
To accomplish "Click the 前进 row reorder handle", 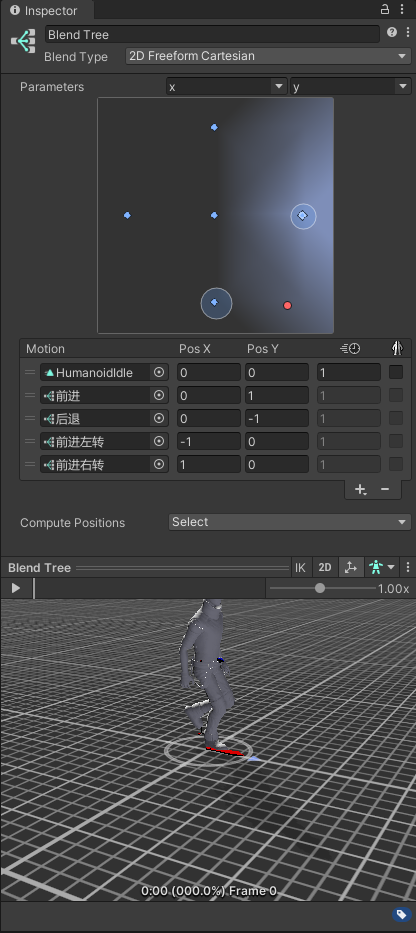I will [30, 395].
